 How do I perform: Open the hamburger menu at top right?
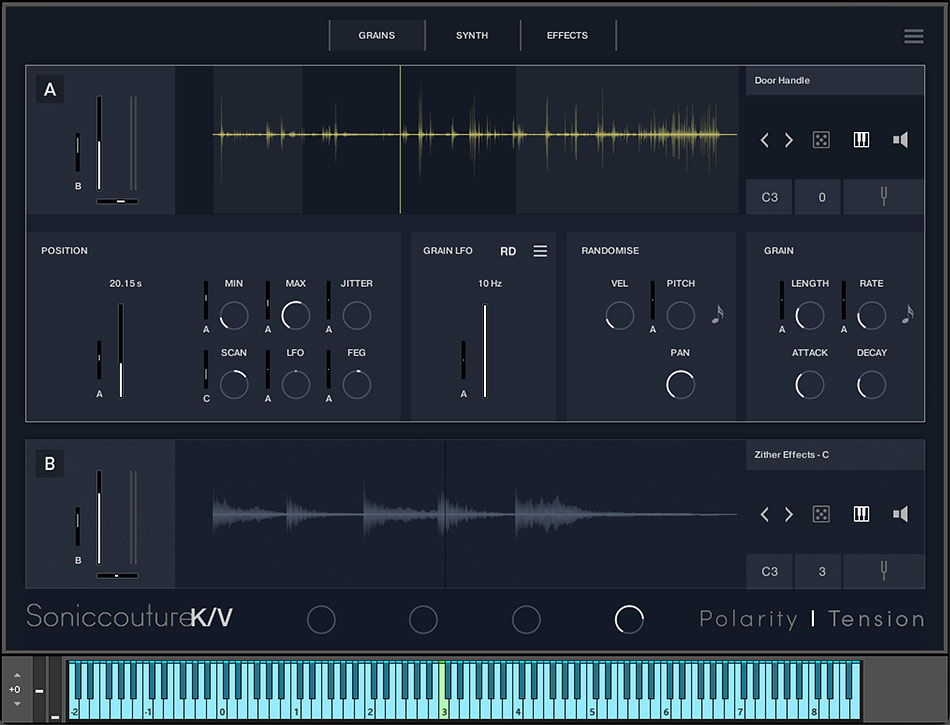click(913, 36)
